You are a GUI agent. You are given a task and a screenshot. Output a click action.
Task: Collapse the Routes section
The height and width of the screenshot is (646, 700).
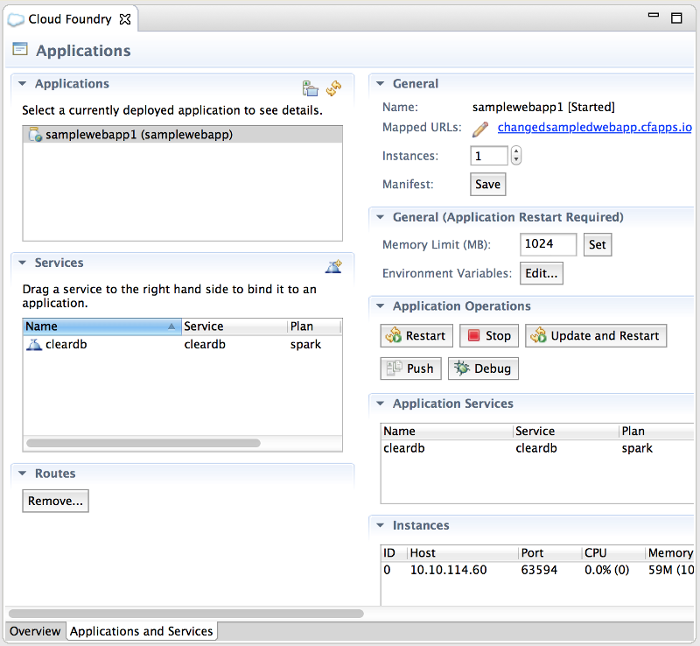click(x=22, y=473)
